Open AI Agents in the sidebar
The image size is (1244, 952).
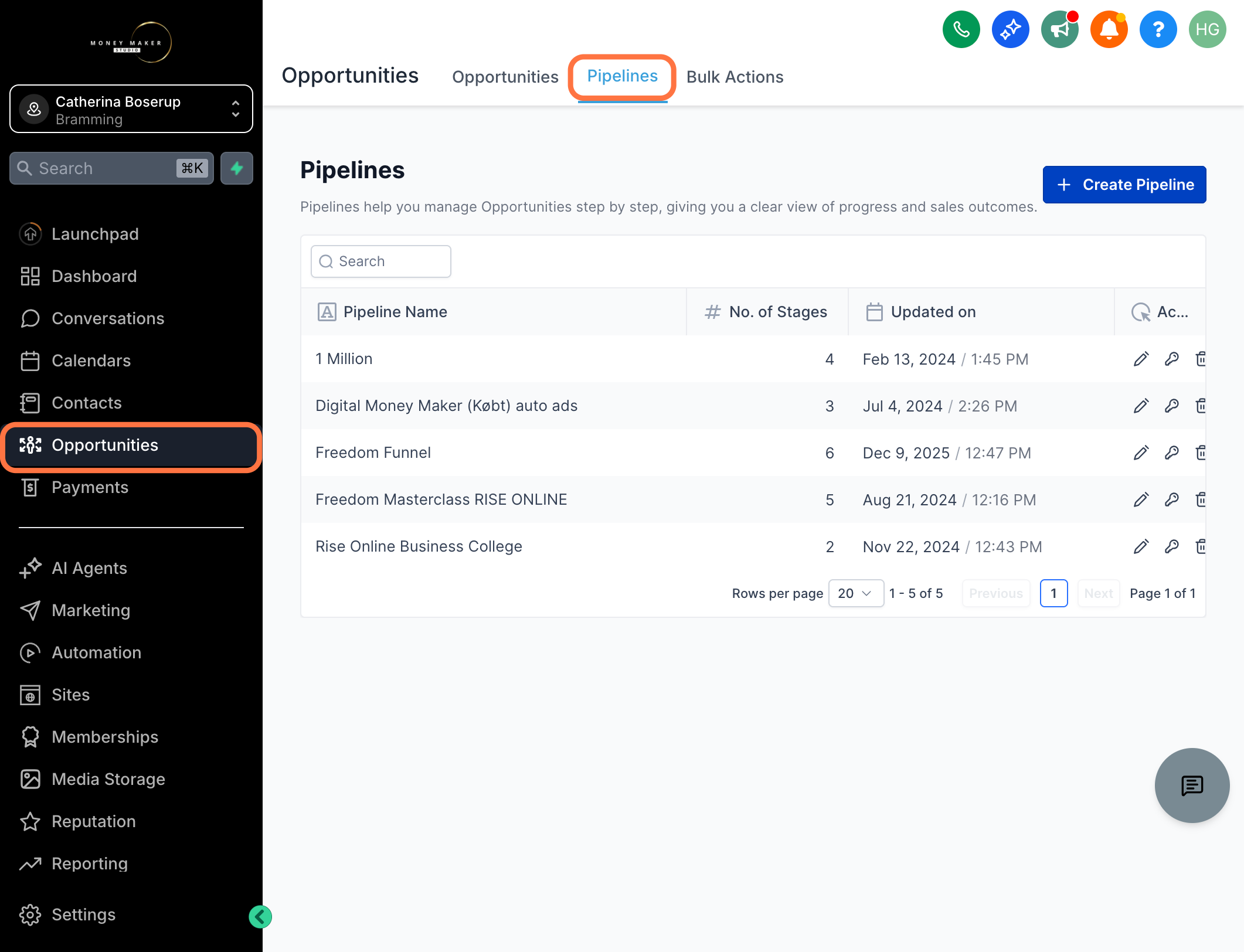tap(131, 568)
